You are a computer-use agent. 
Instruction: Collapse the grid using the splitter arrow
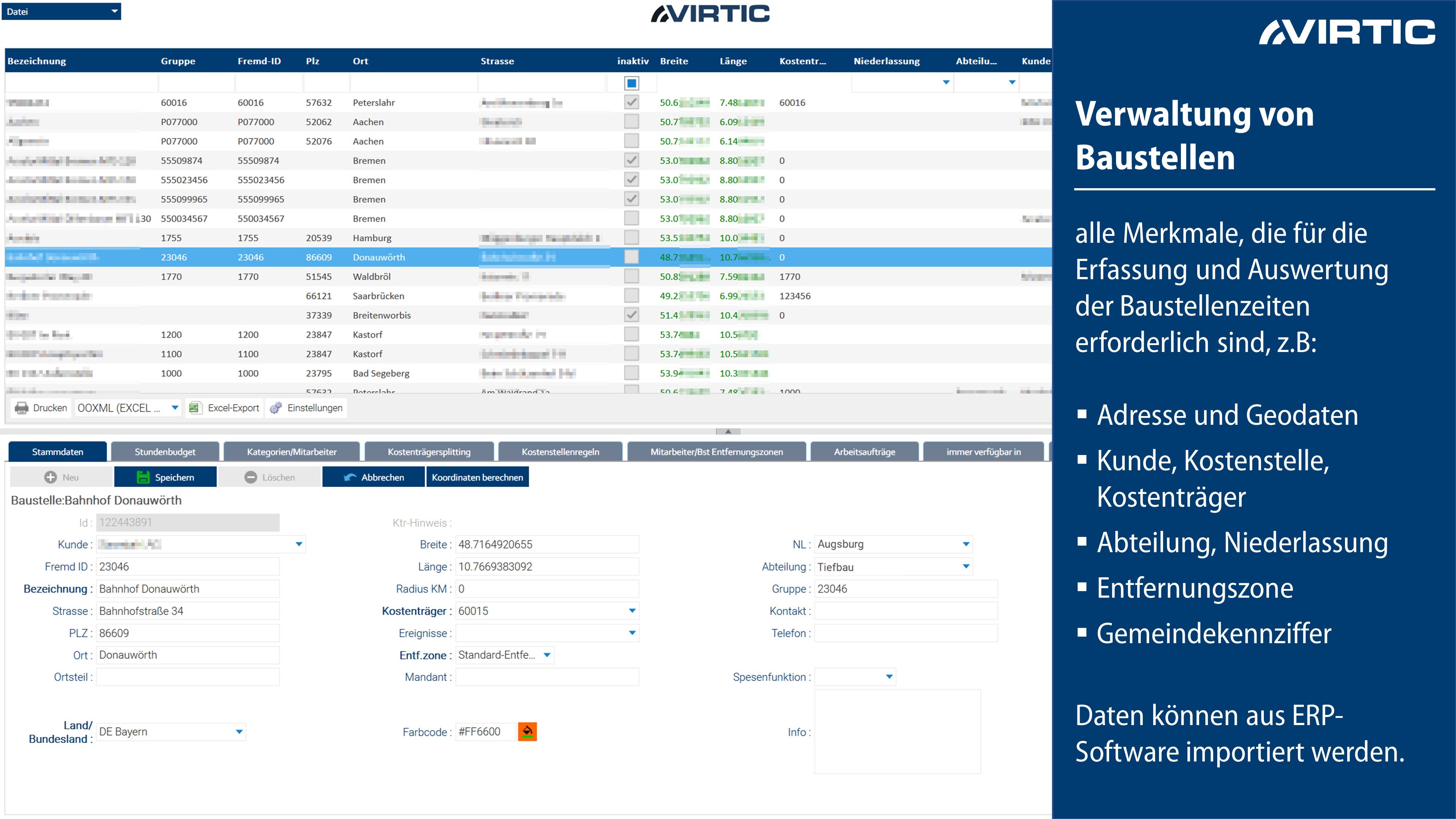coord(728,431)
